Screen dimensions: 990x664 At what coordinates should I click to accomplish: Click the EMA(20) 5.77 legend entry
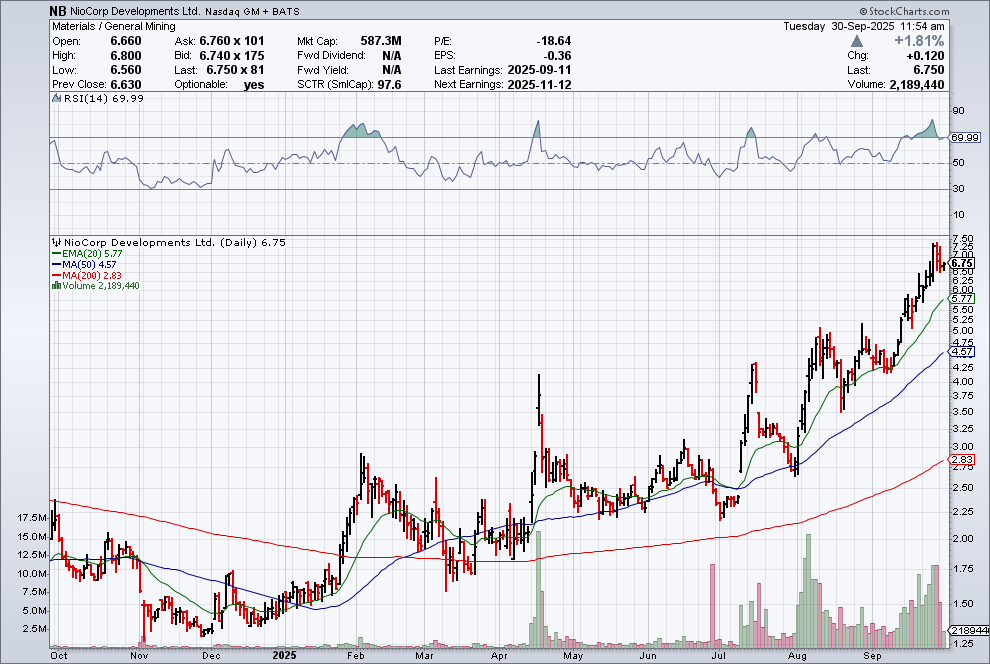(87, 254)
